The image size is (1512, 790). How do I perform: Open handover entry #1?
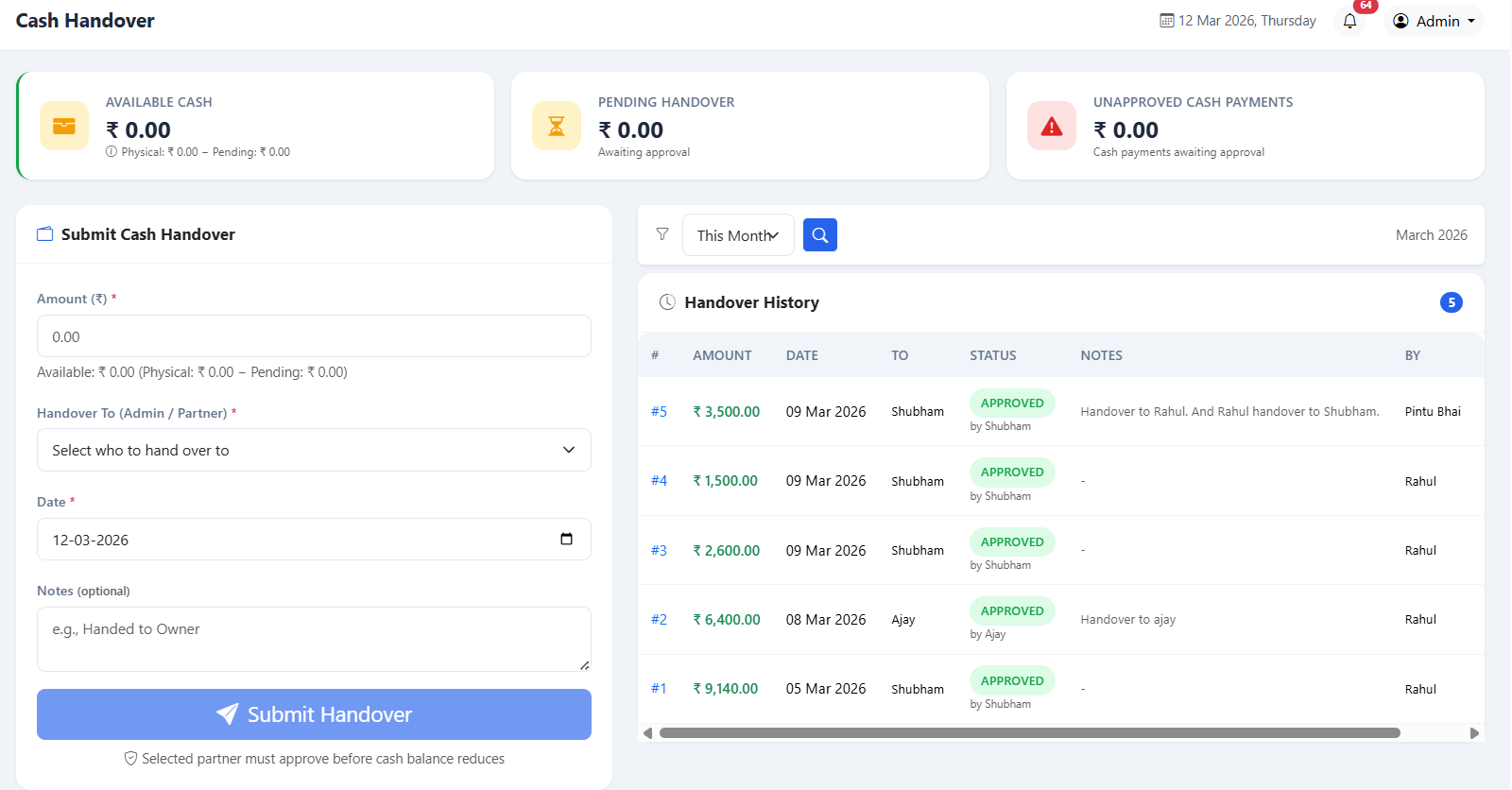click(659, 688)
